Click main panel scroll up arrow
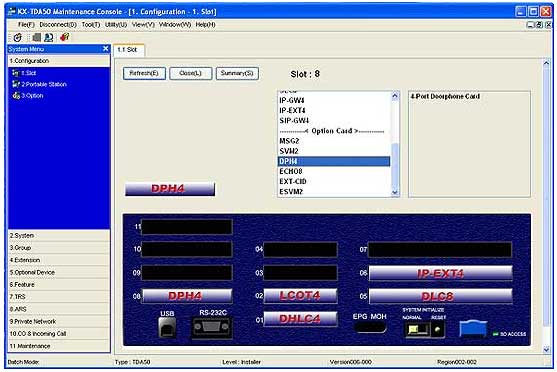This screenshot has height=372, width=557. point(546,63)
